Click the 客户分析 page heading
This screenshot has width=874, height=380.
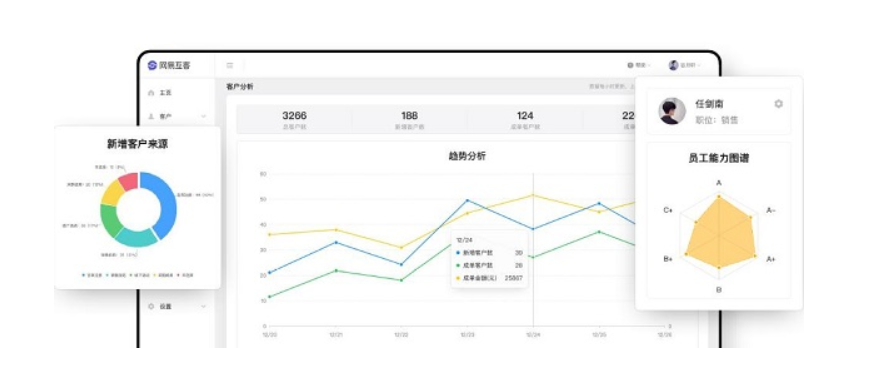240,87
